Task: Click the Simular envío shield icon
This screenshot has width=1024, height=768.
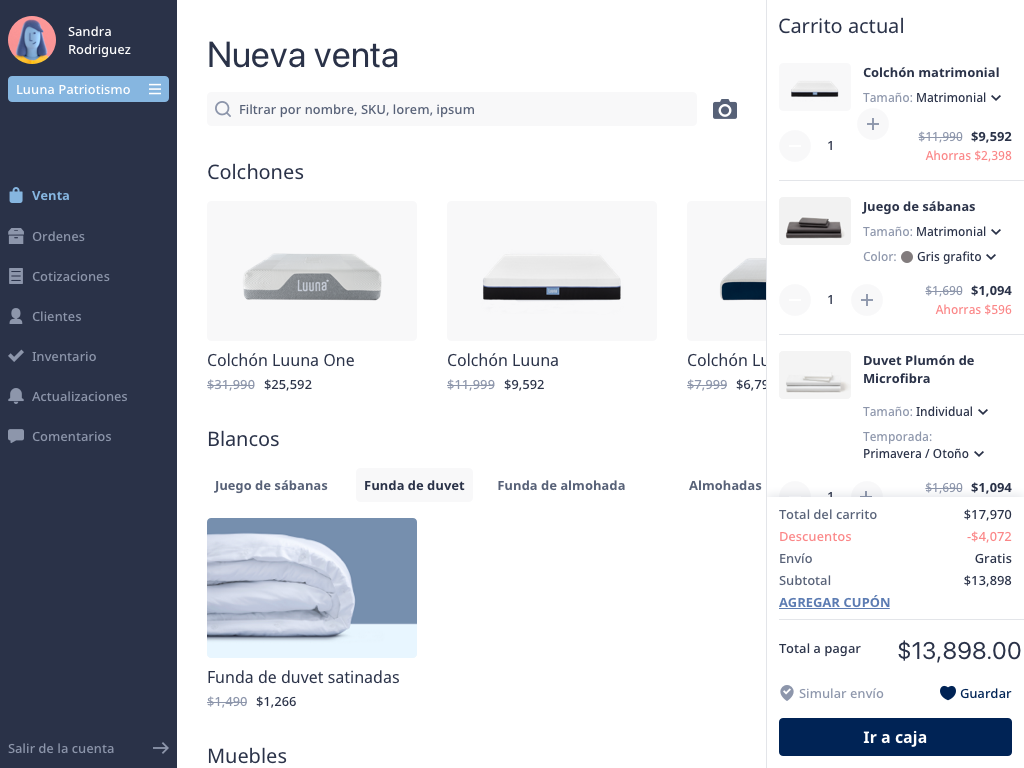Action: pos(787,693)
